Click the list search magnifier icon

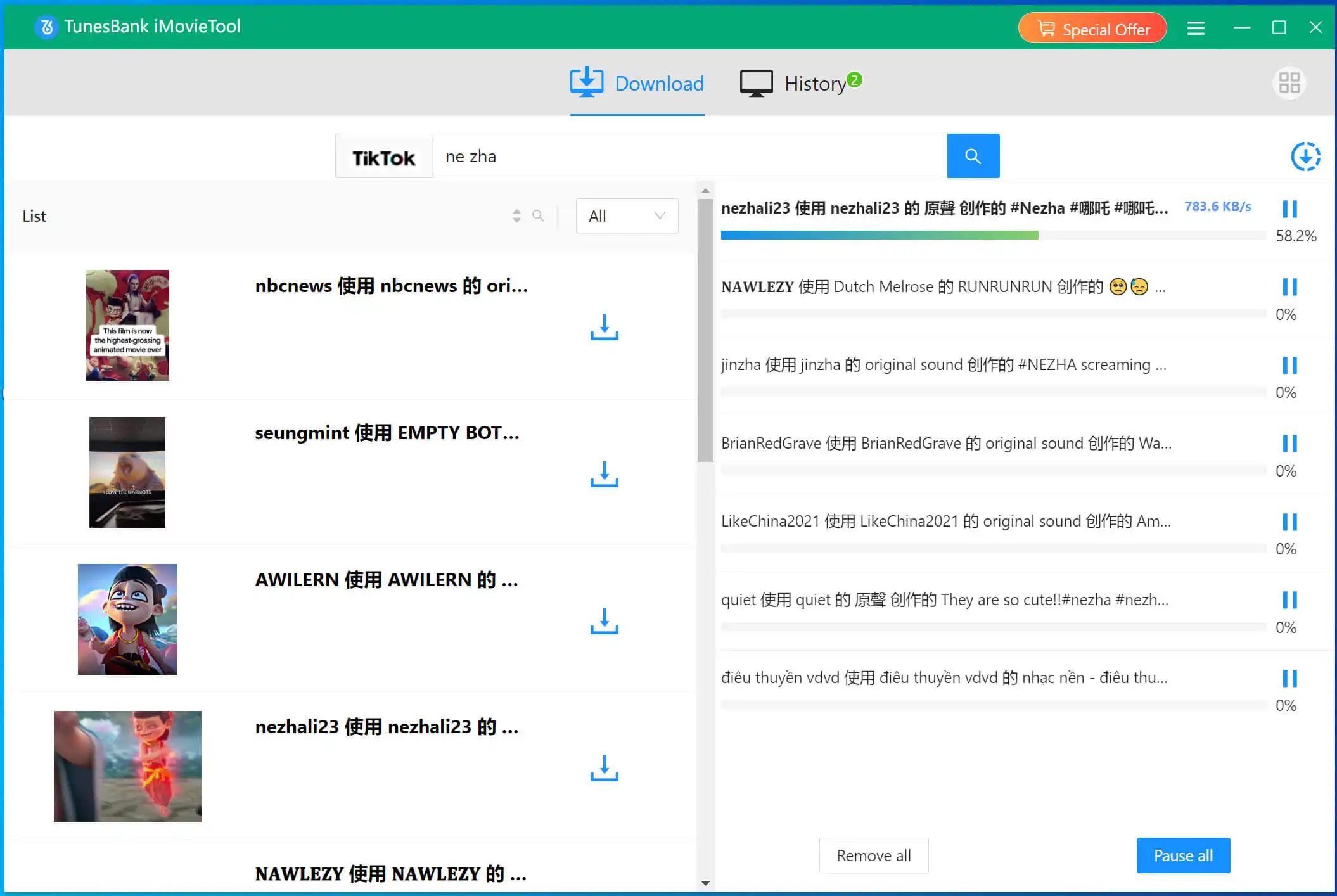click(x=538, y=216)
